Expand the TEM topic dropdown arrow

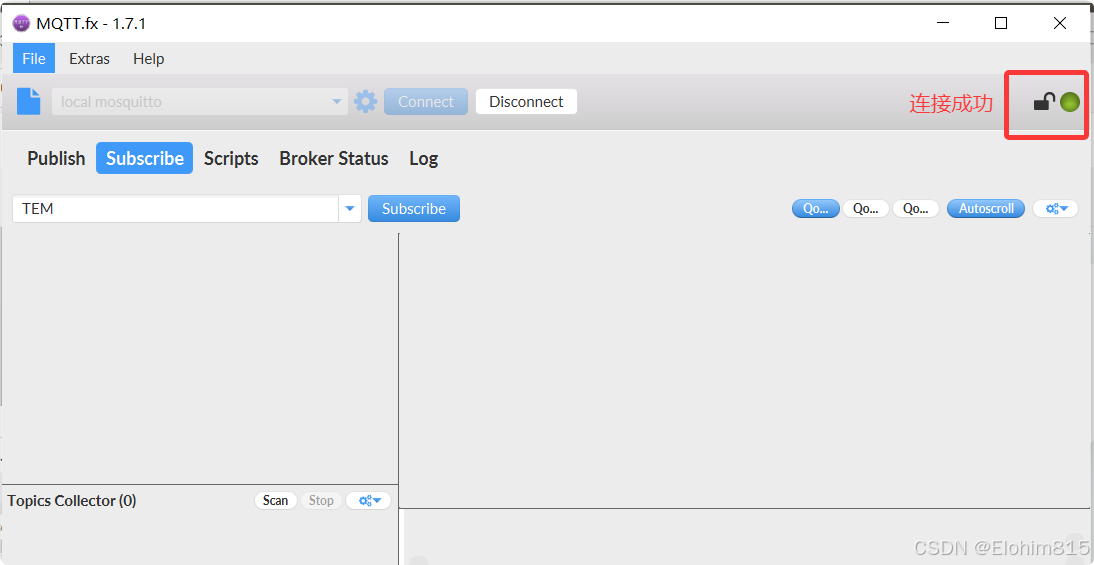(x=350, y=209)
